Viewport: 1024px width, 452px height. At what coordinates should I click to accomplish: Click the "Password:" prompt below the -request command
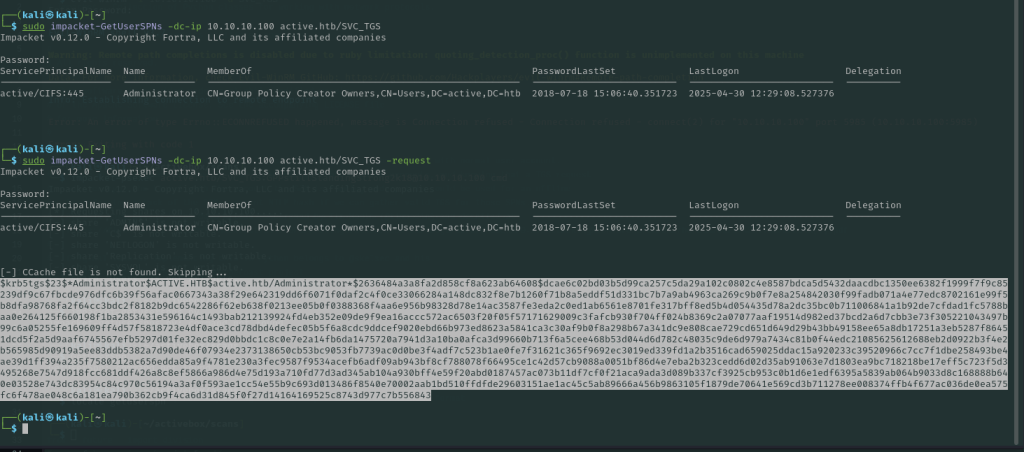[24, 193]
